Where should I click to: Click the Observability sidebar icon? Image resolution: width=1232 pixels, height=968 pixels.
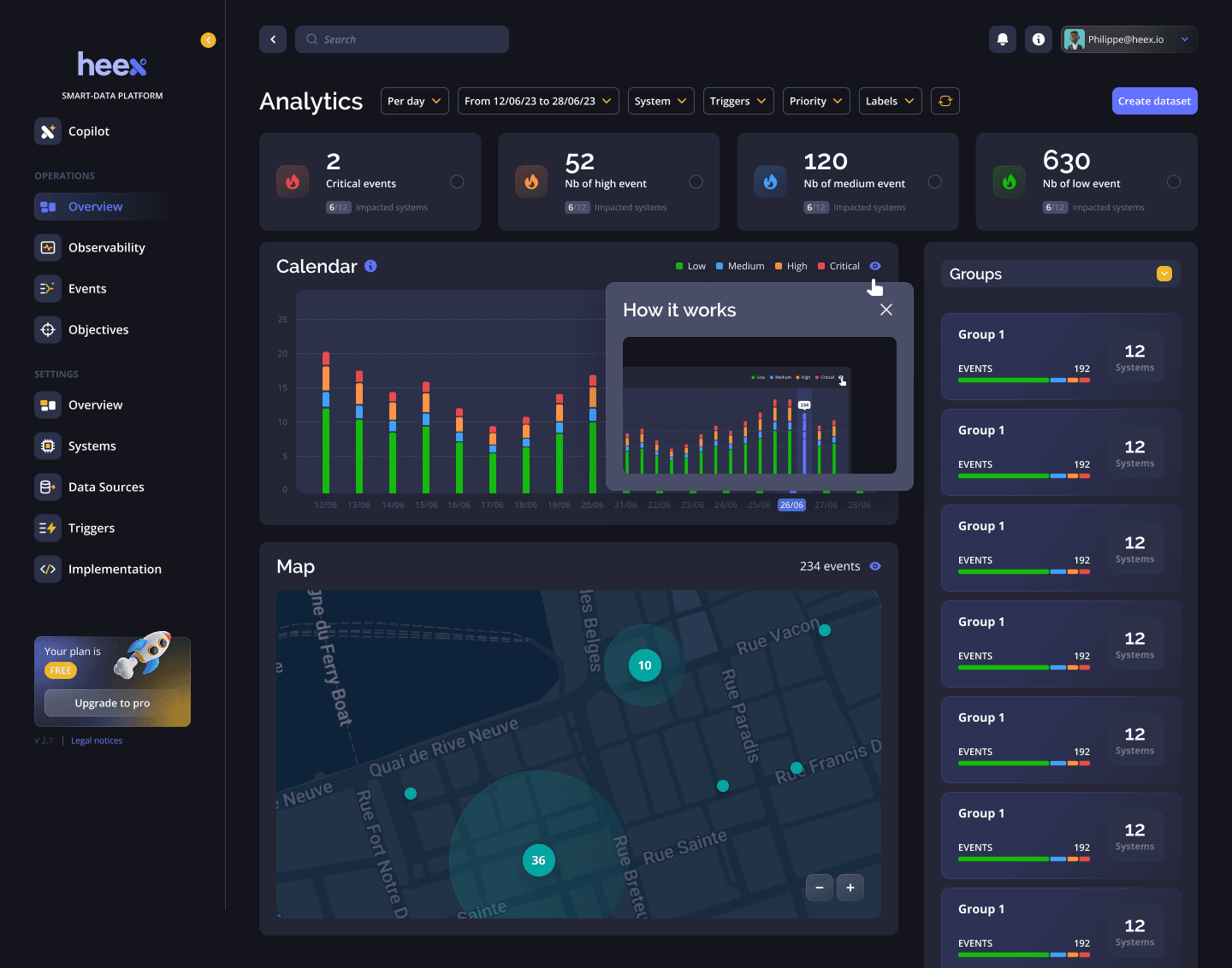(x=48, y=247)
